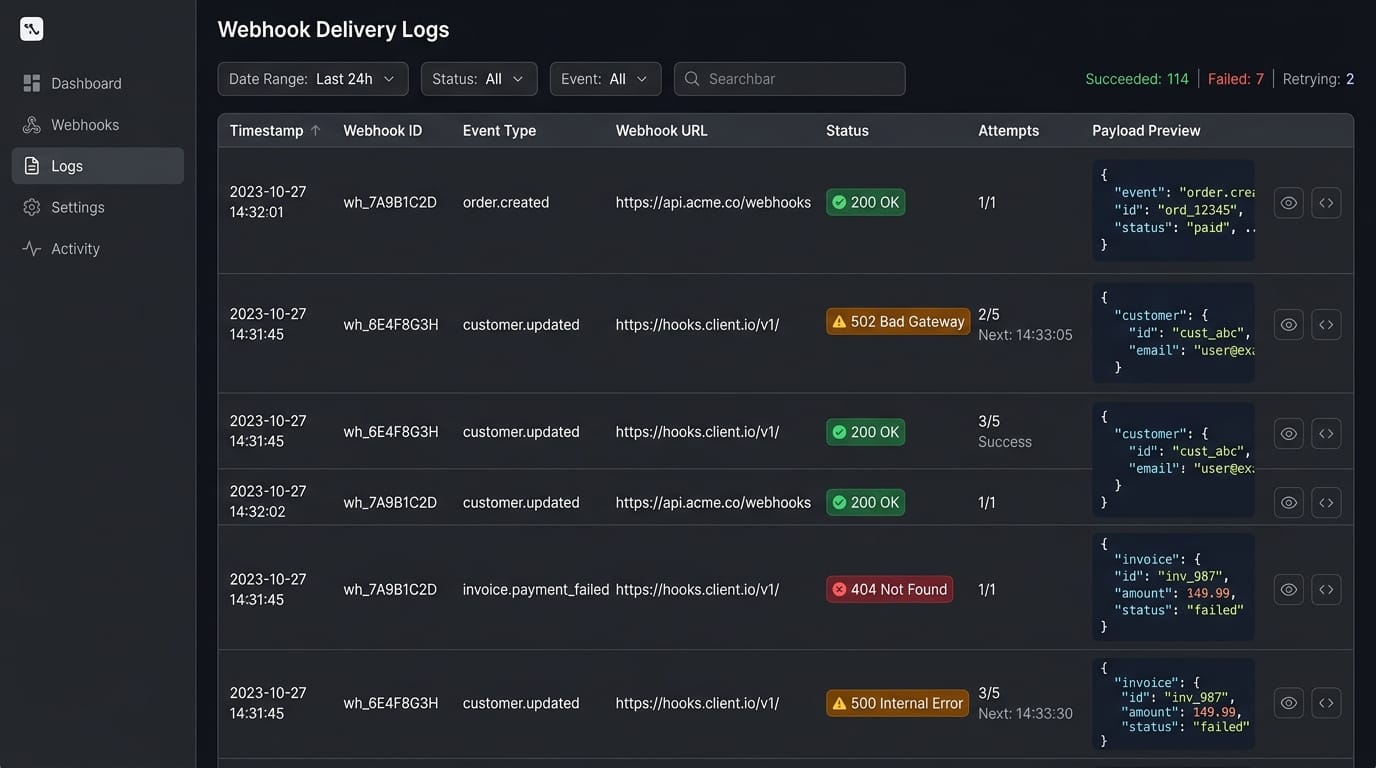Click into the Searchbar input field

tap(790, 79)
